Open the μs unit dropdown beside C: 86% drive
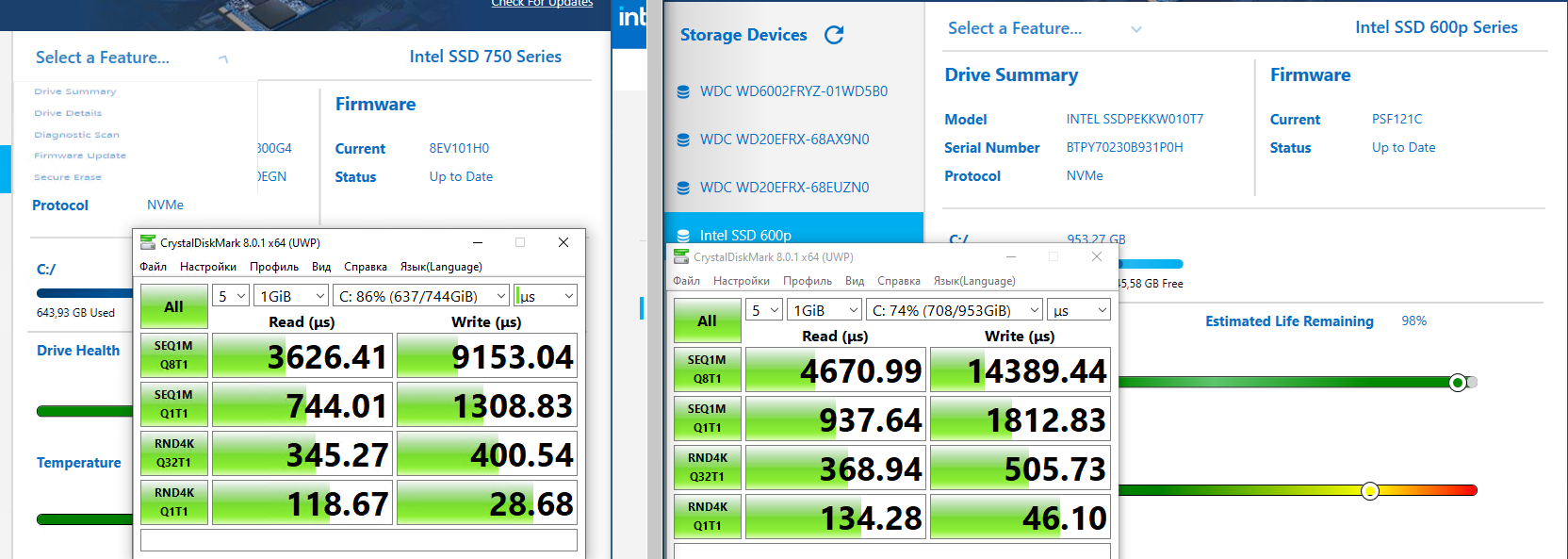The width and height of the screenshot is (1568, 559). 546,296
